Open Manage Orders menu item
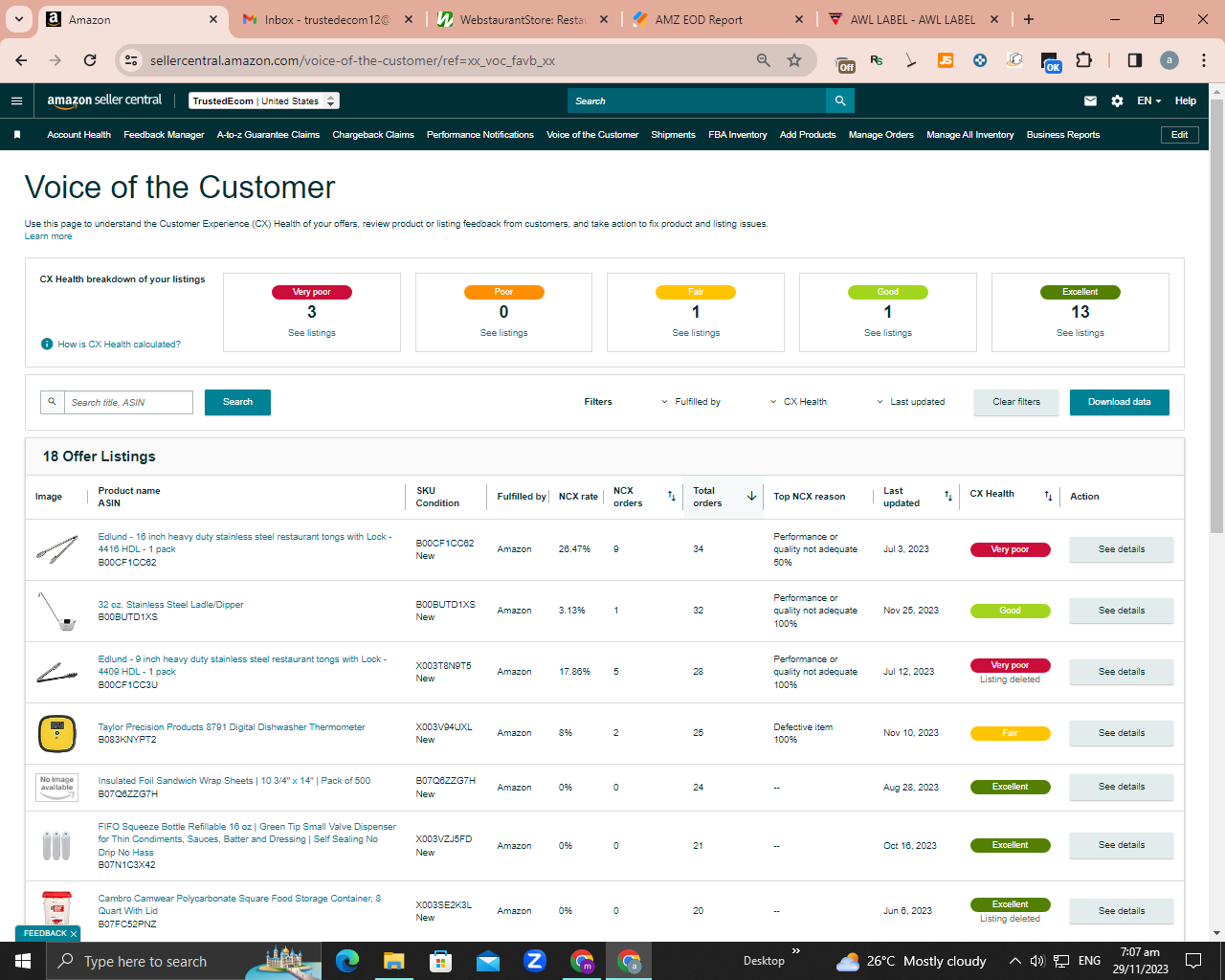This screenshot has height=980, width=1225. (881, 135)
